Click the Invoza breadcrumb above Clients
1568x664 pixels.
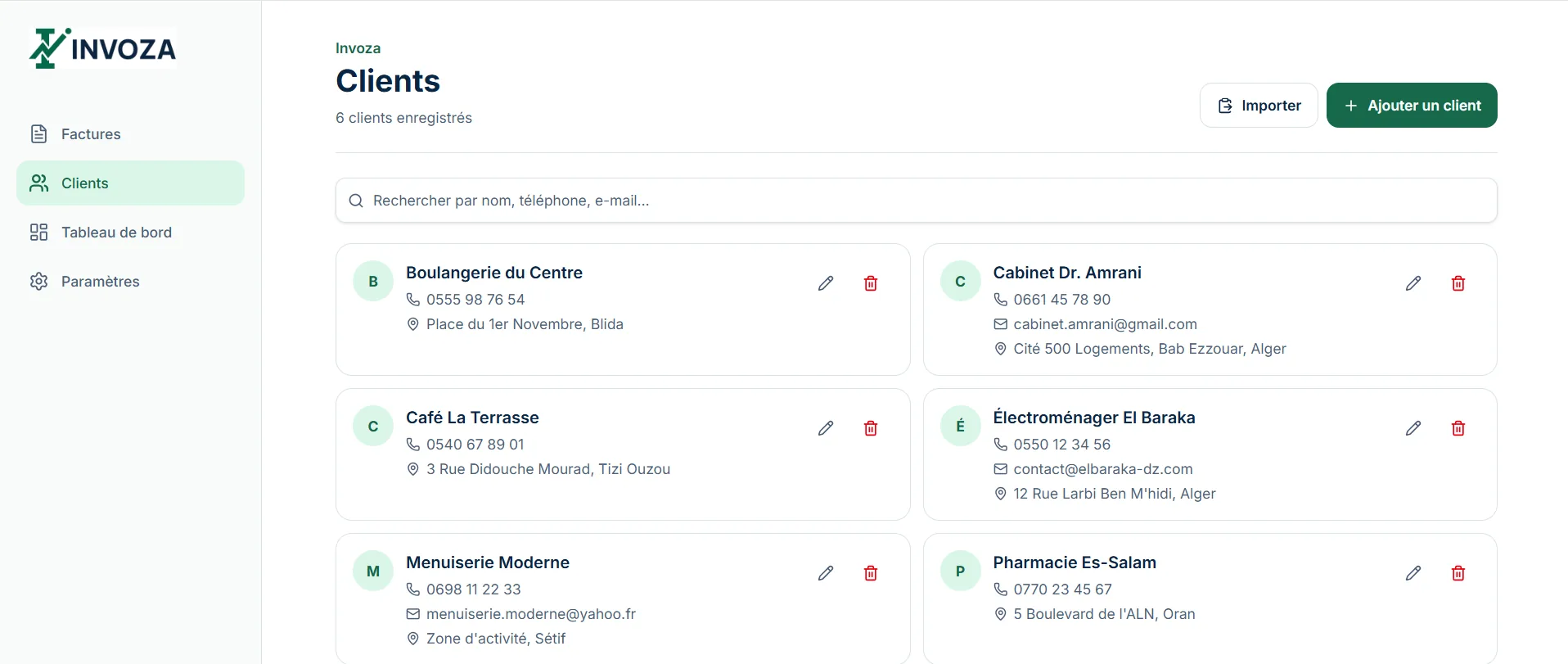[358, 48]
